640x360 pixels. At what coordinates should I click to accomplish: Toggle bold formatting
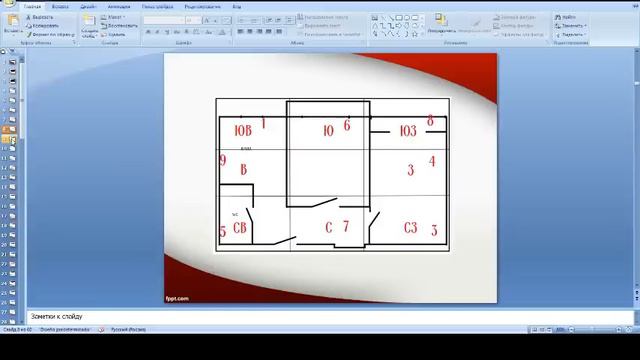pyautogui.click(x=148, y=31)
